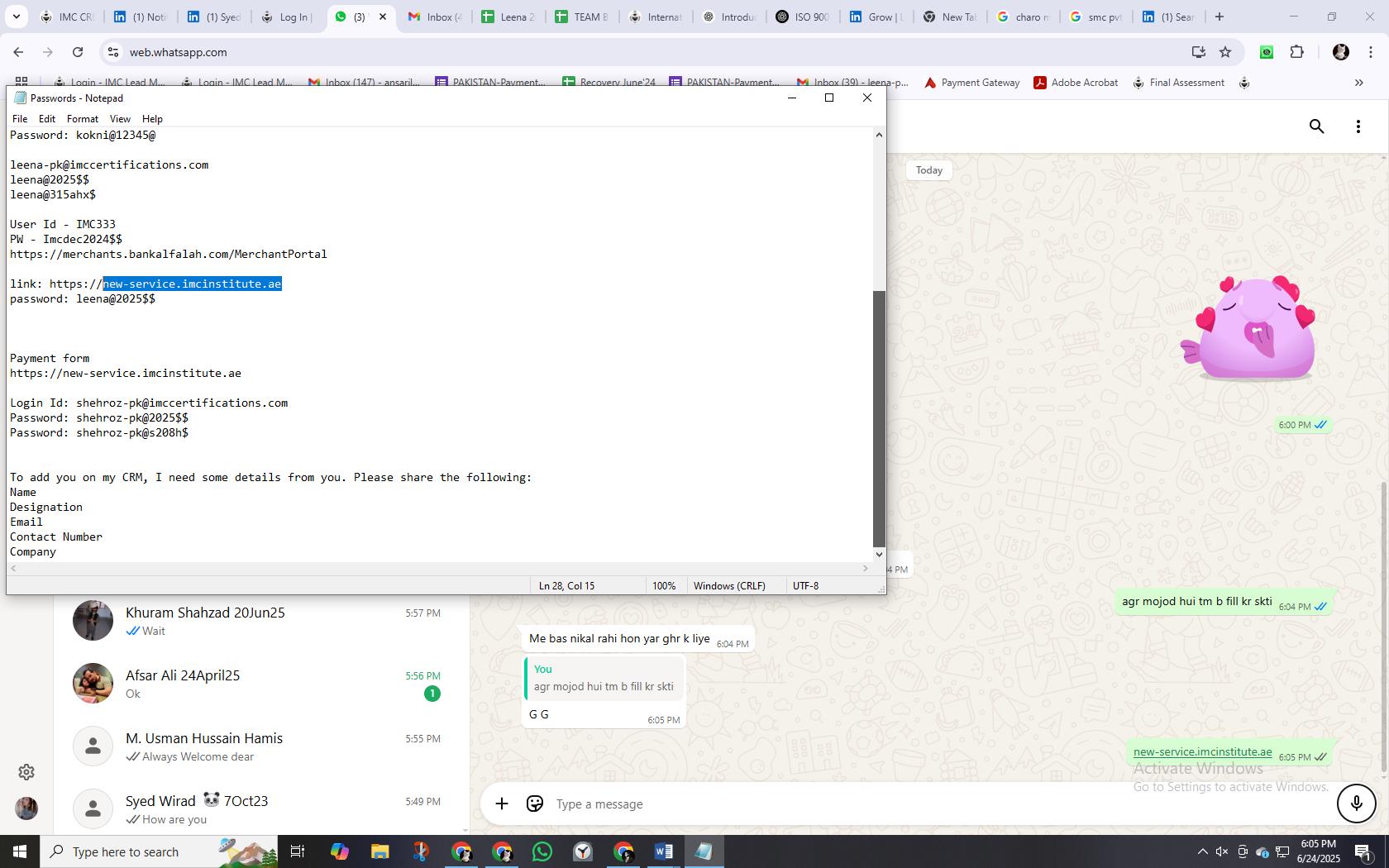The image size is (1389, 868).
Task: Click the pink heart sticker
Action: point(1248,328)
